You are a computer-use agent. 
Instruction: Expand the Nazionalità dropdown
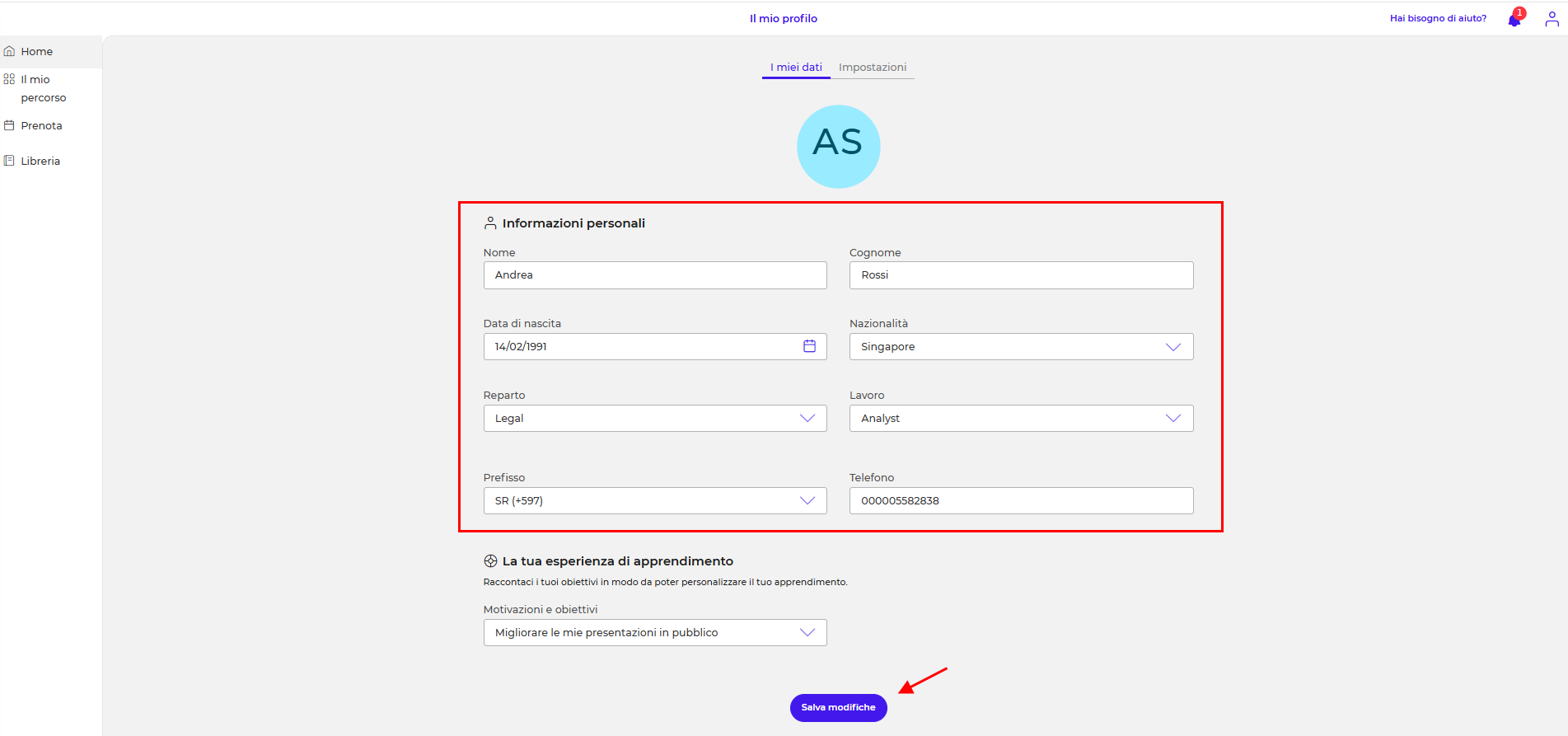point(1020,347)
